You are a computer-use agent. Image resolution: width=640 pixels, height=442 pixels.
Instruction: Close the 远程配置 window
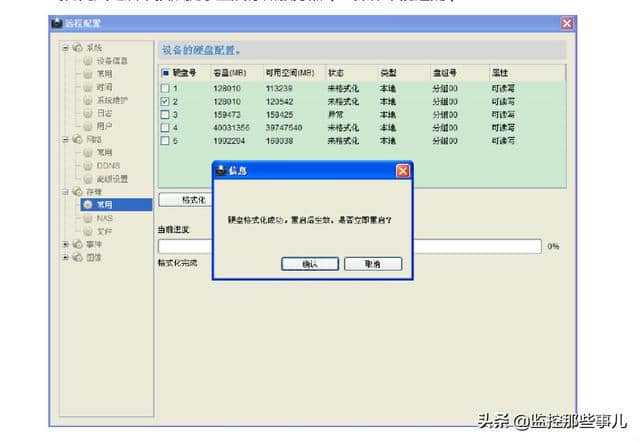click(x=567, y=23)
